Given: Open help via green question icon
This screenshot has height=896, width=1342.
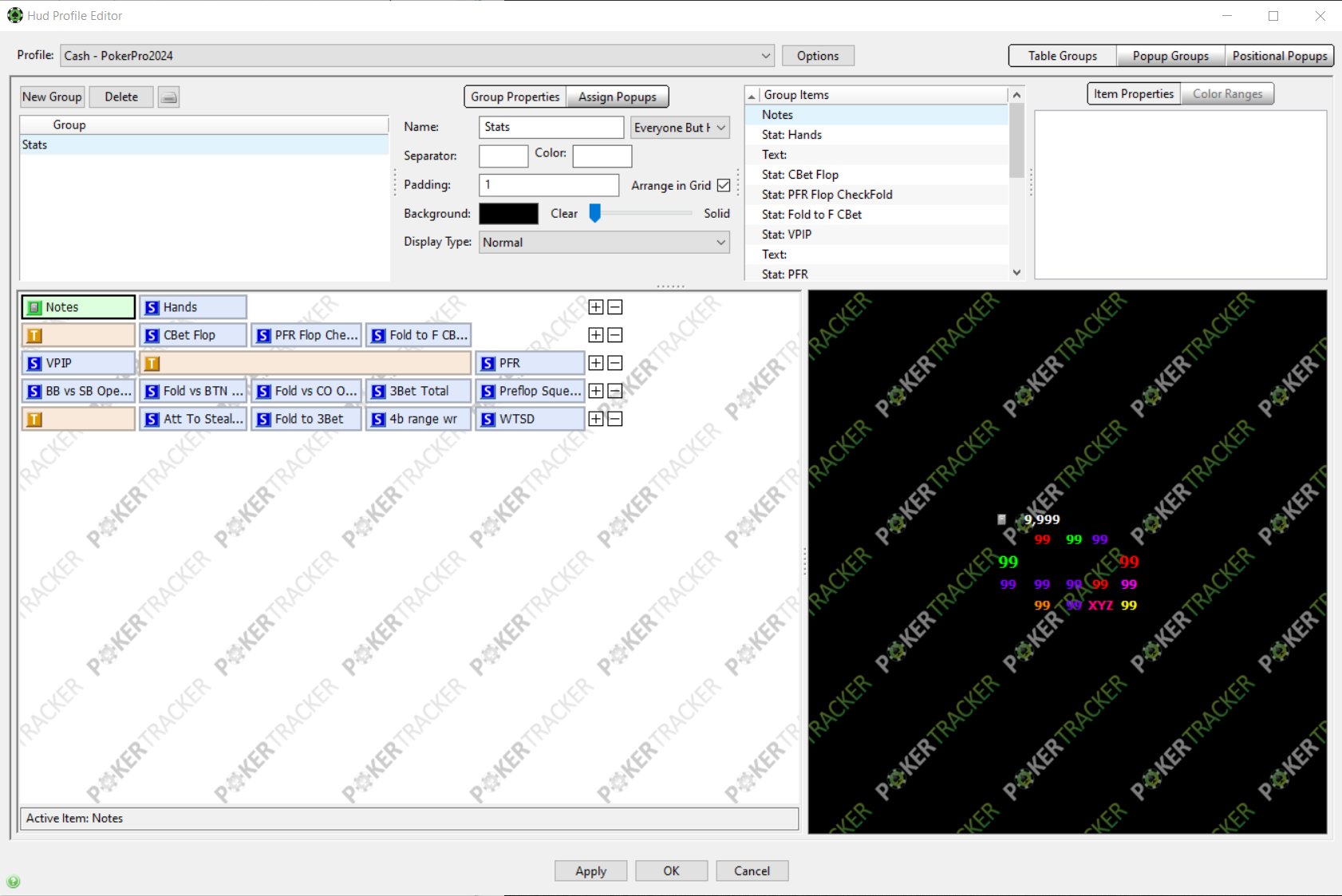Looking at the screenshot, I should click(x=14, y=882).
